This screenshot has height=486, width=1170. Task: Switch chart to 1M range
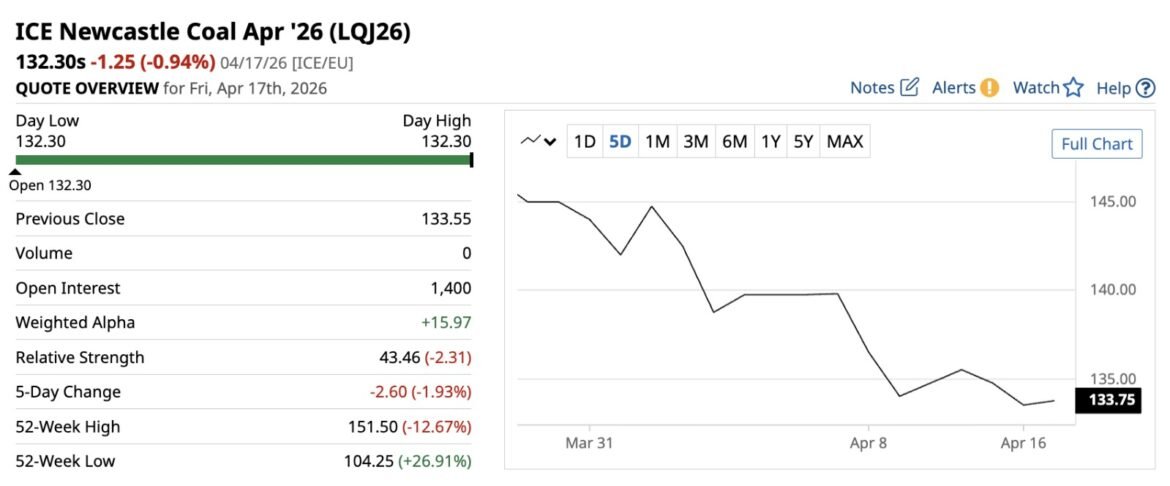[657, 142]
